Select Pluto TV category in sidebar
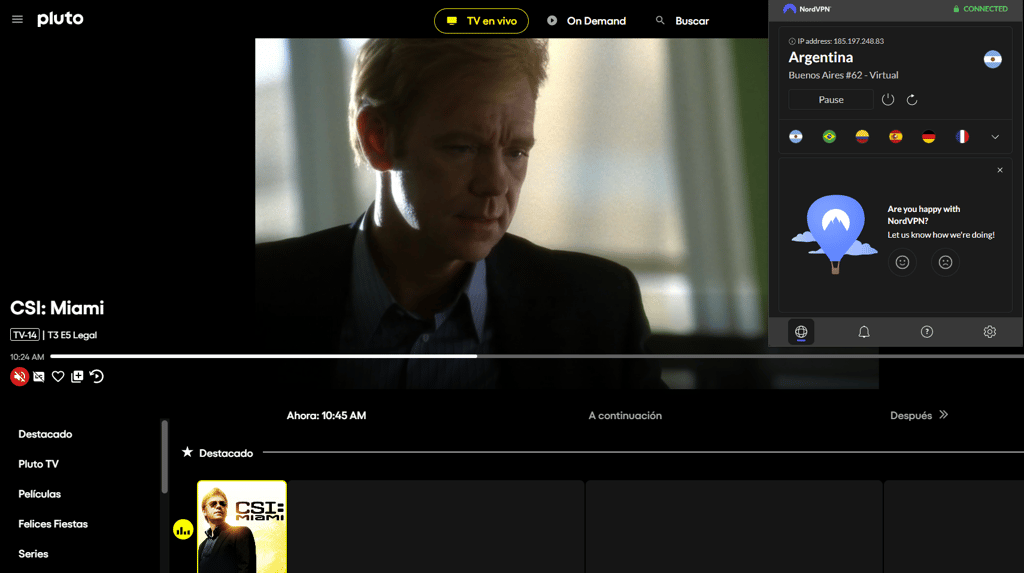1024x573 pixels. coord(39,464)
